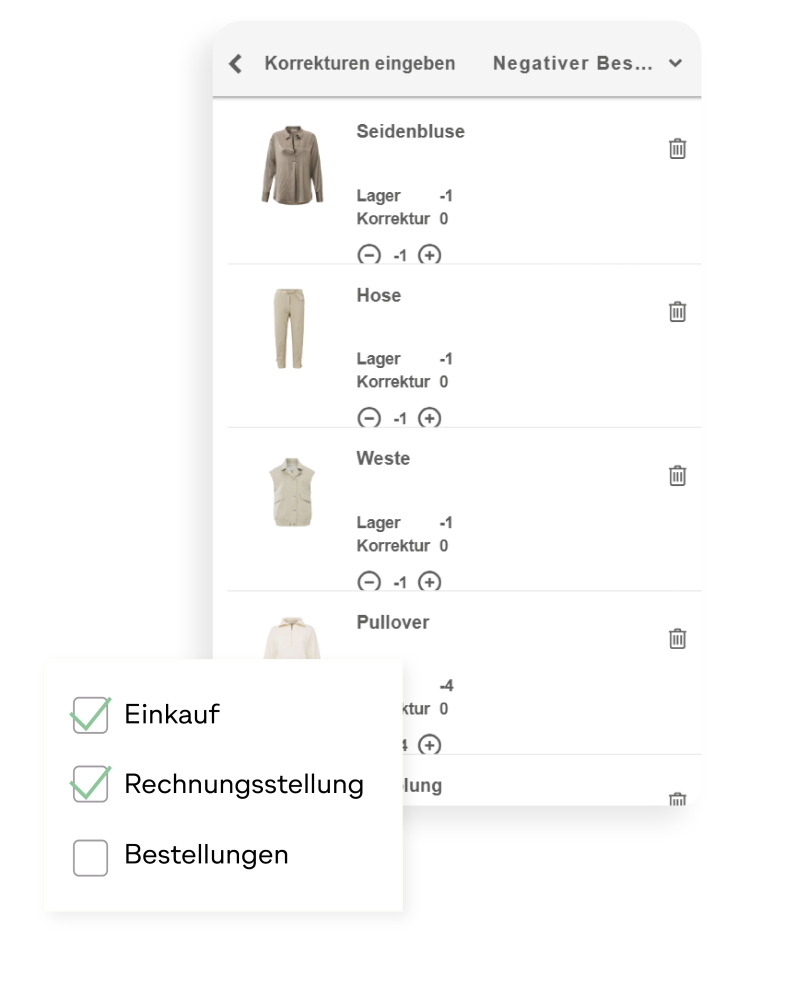Decrease Seidenbluse quantity with minus
This screenshot has height=1003, width=800.
coord(369,255)
